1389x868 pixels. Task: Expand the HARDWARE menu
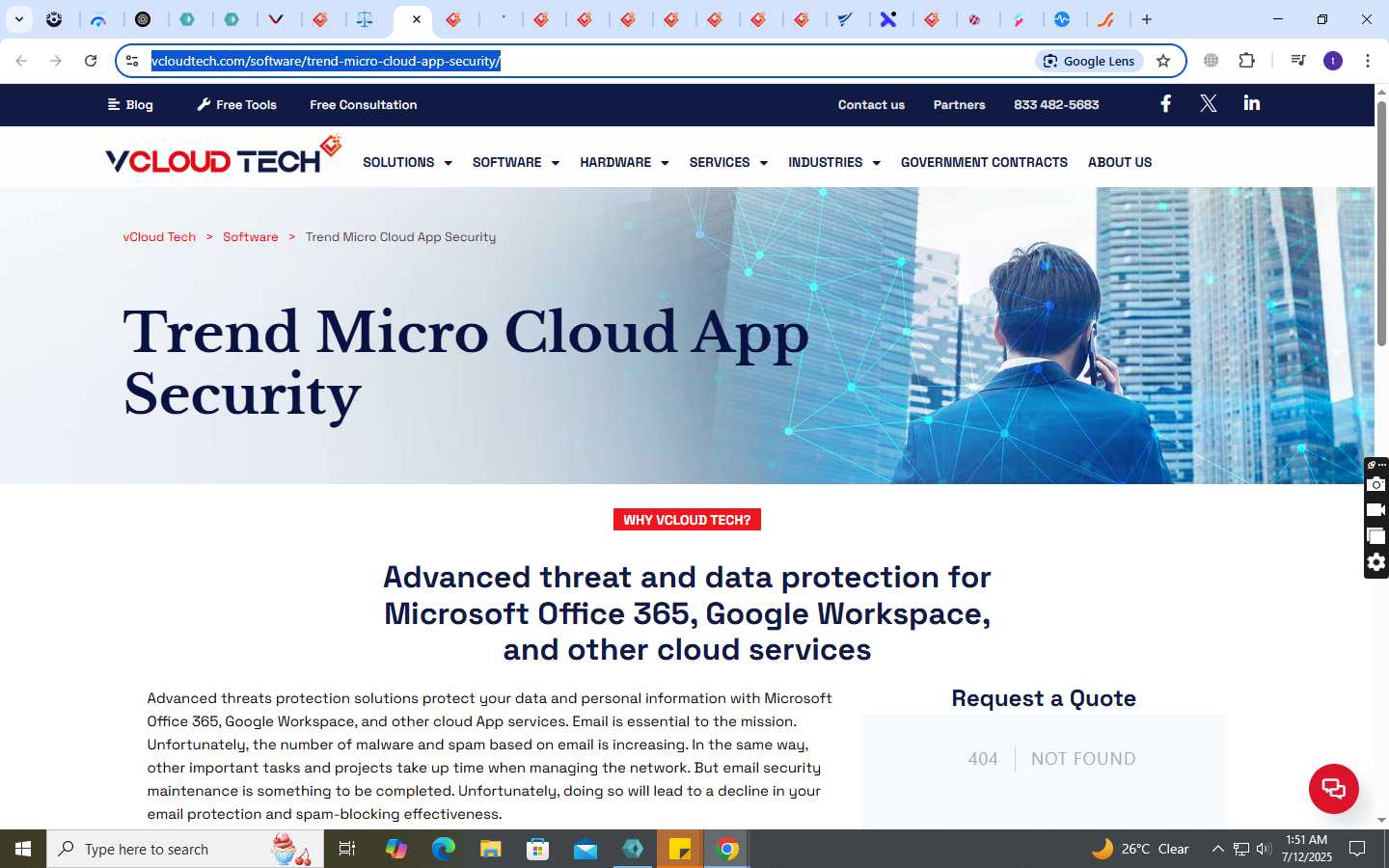624,162
